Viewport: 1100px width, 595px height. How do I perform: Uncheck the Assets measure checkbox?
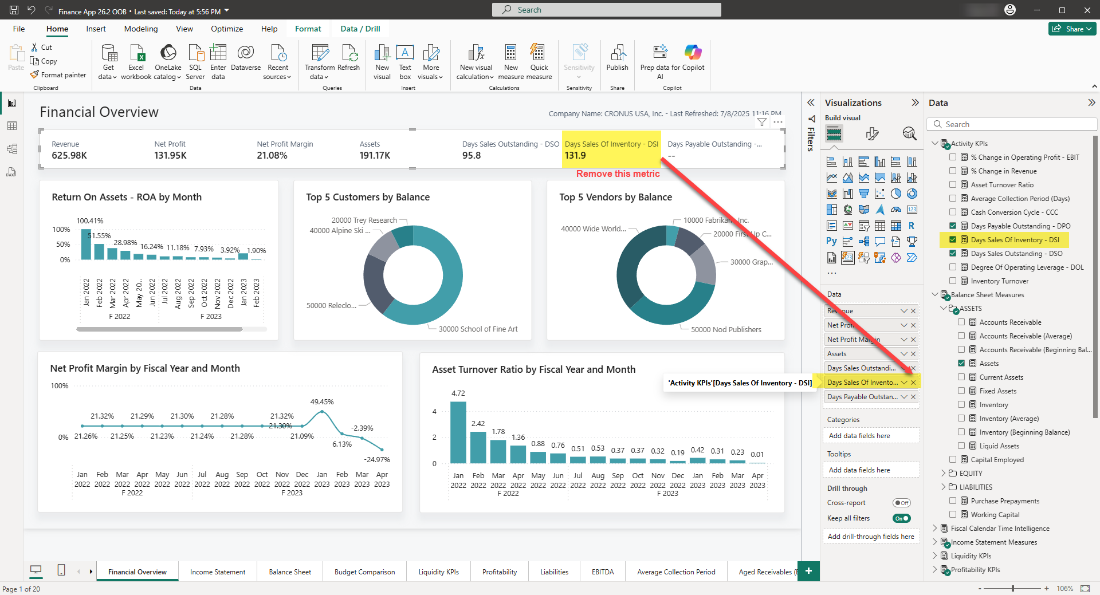click(962, 363)
